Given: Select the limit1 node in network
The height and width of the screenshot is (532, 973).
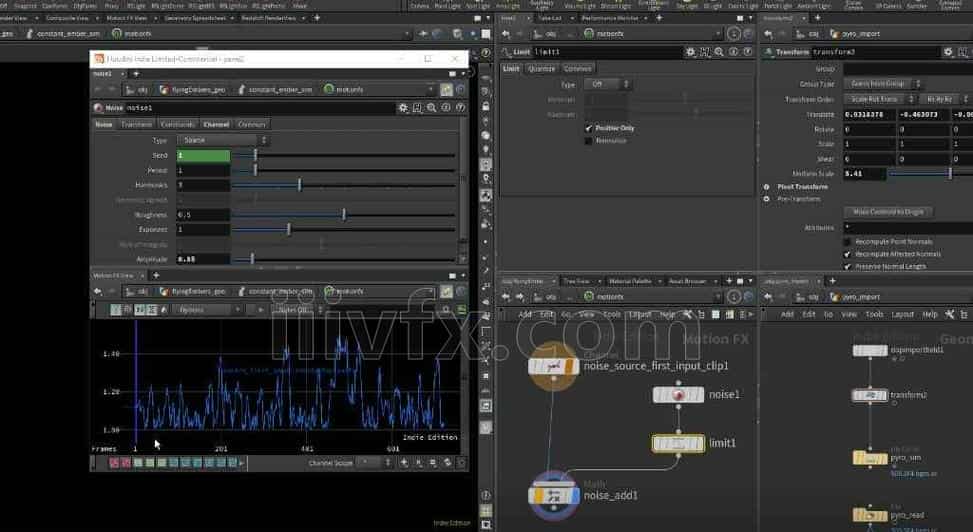Looking at the screenshot, I should (x=678, y=443).
